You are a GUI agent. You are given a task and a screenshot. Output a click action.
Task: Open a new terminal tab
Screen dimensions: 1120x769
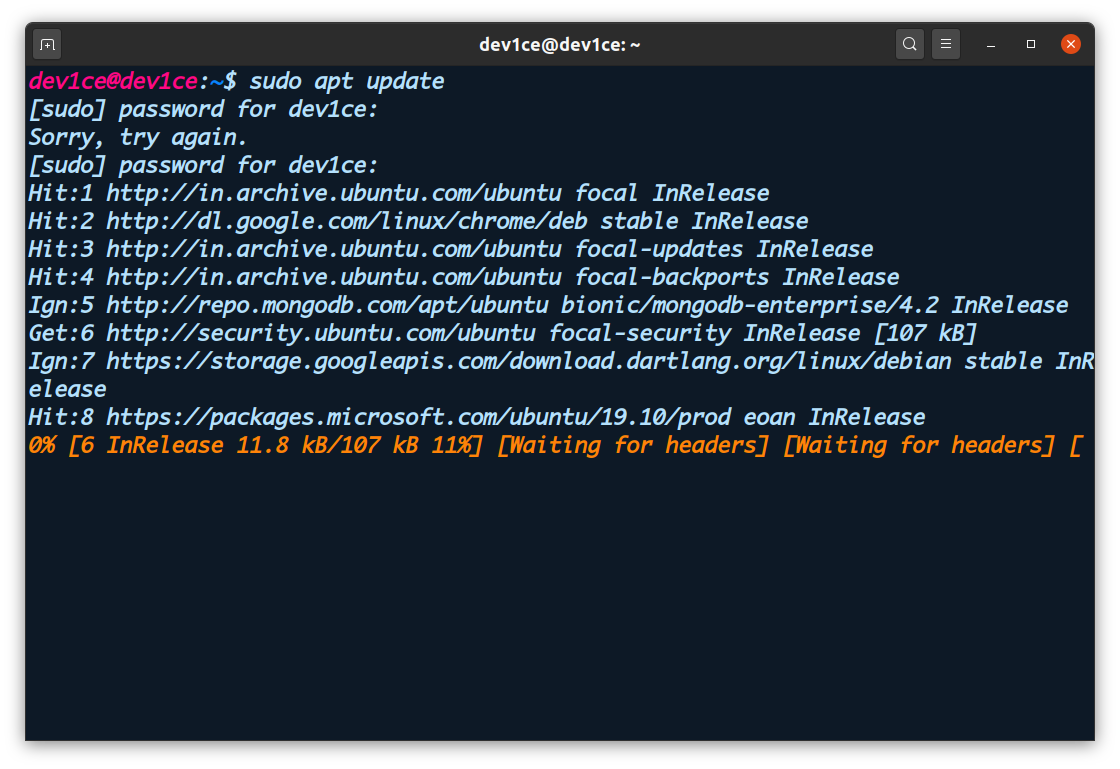click(x=46, y=43)
